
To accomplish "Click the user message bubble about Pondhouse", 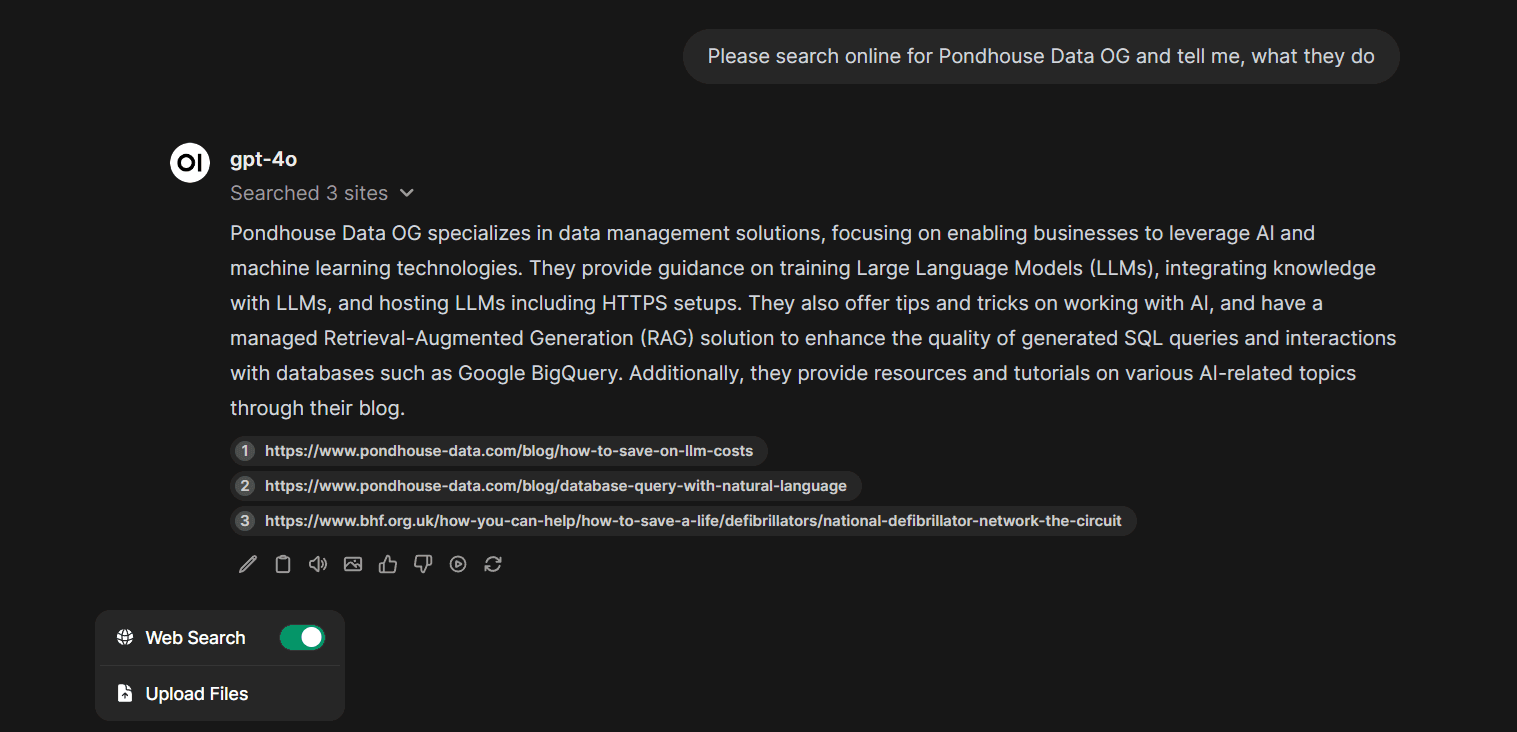I will click(x=1040, y=57).
